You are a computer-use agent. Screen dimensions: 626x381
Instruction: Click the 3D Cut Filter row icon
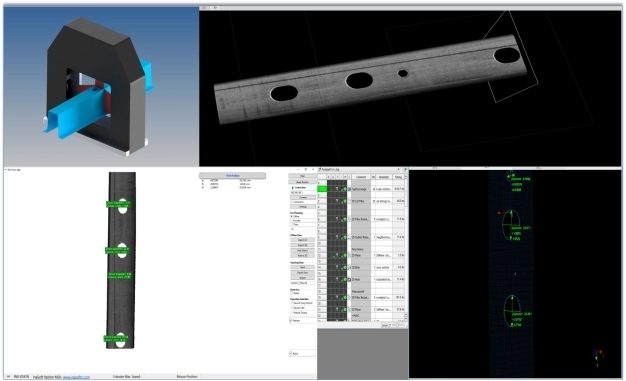[x=349, y=201]
